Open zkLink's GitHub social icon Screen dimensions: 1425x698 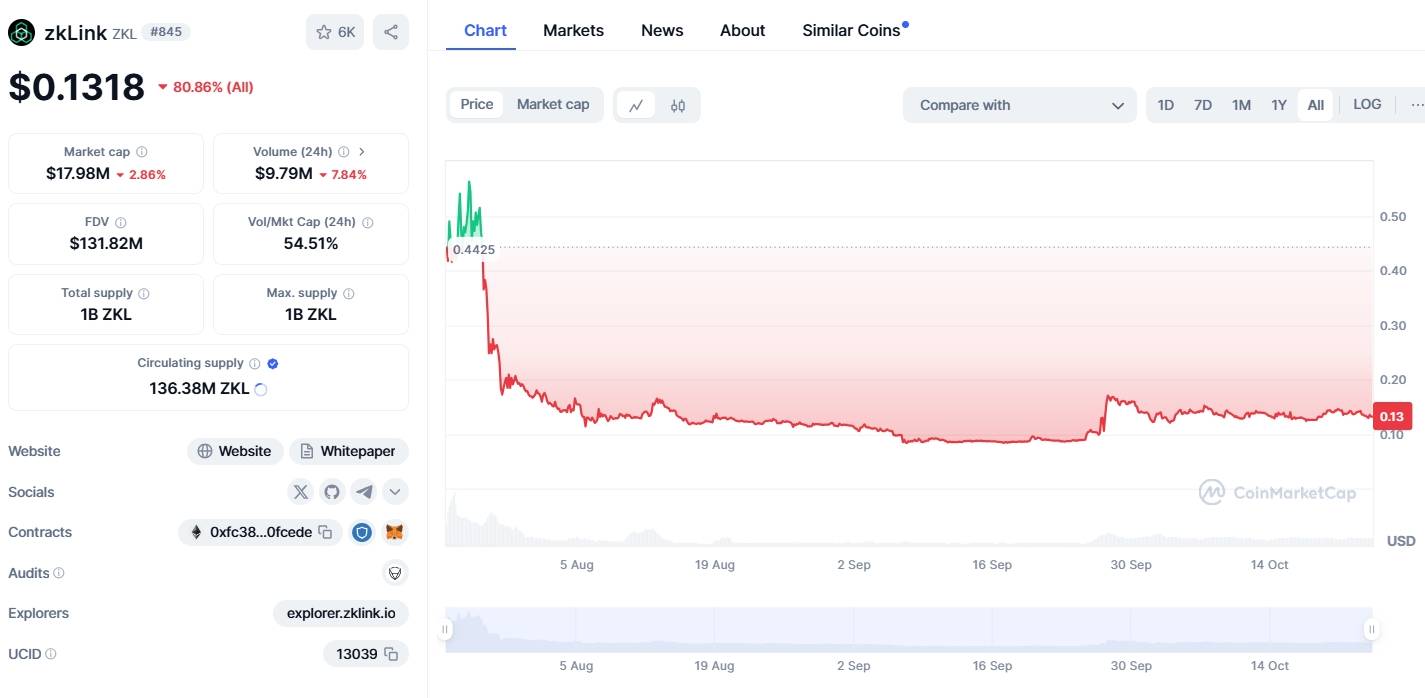[332, 492]
